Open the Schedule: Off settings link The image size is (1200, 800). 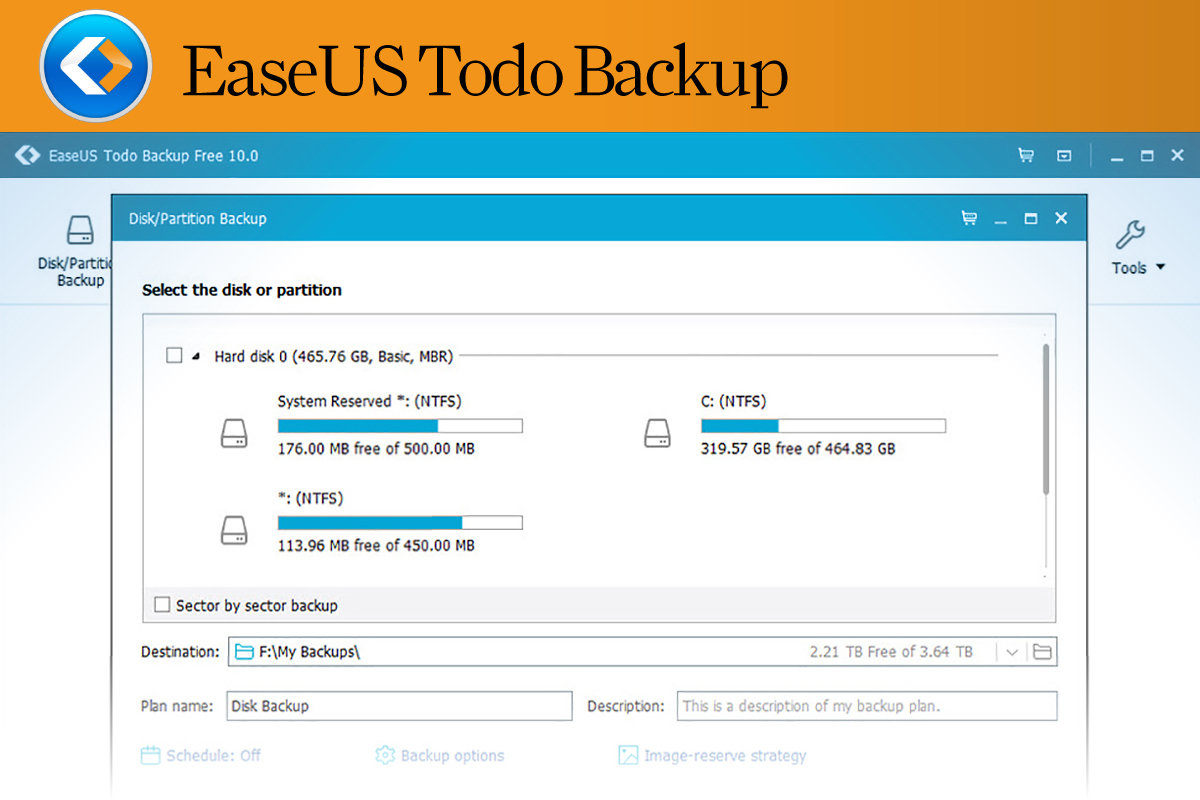pos(212,756)
